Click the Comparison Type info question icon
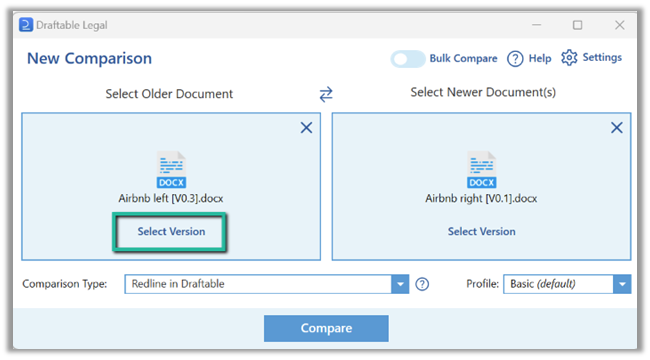650x360 pixels. point(422,284)
